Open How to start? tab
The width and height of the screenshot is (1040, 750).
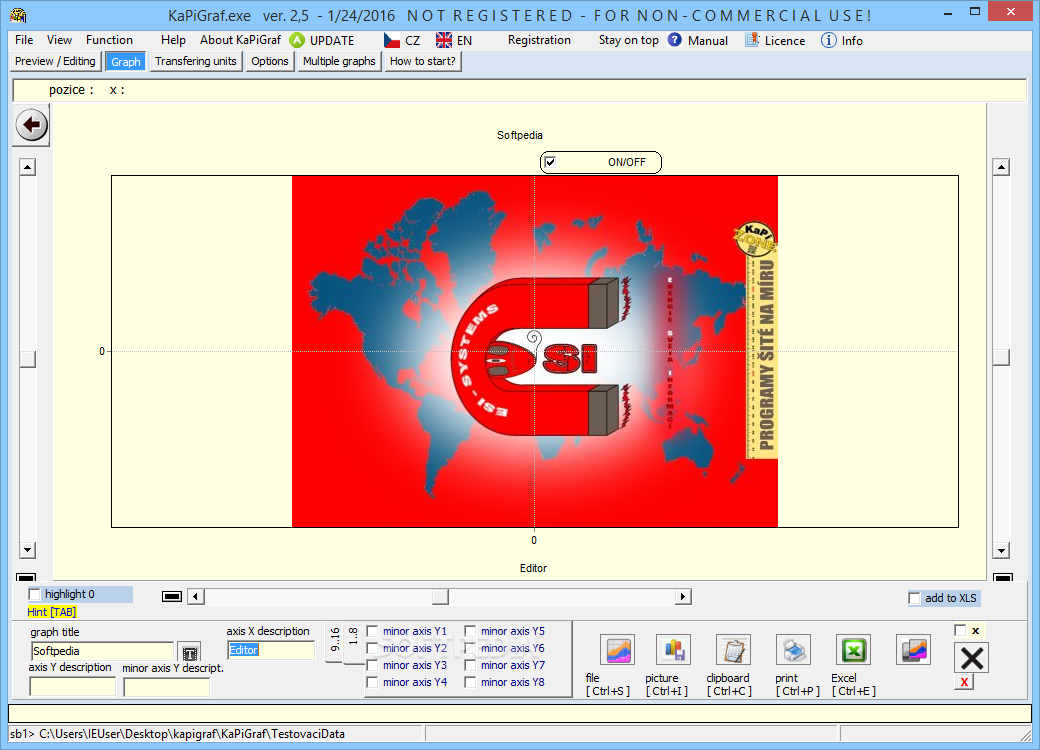pyautogui.click(x=422, y=61)
